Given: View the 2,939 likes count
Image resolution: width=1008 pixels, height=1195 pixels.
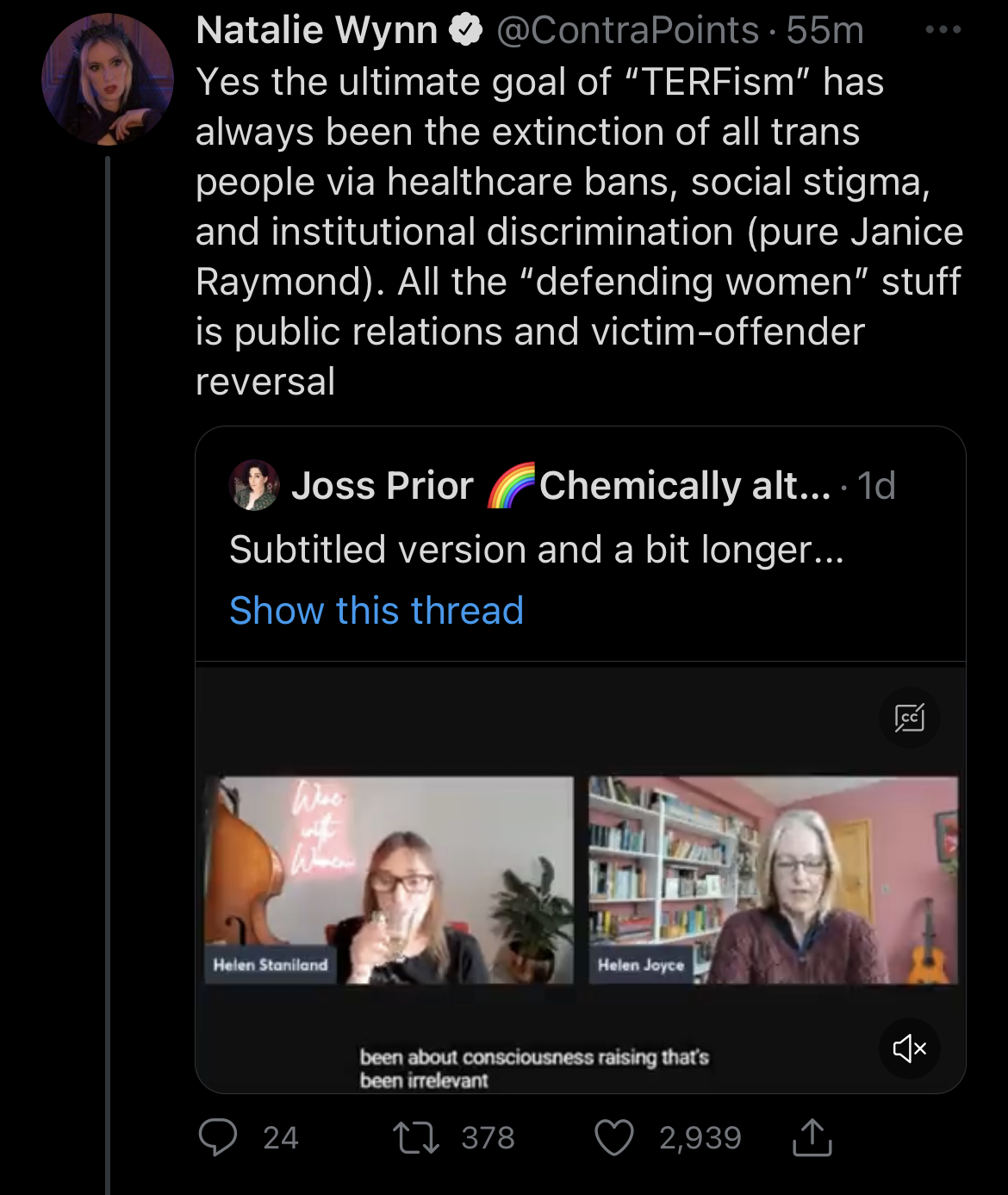Looking at the screenshot, I should (x=700, y=1138).
